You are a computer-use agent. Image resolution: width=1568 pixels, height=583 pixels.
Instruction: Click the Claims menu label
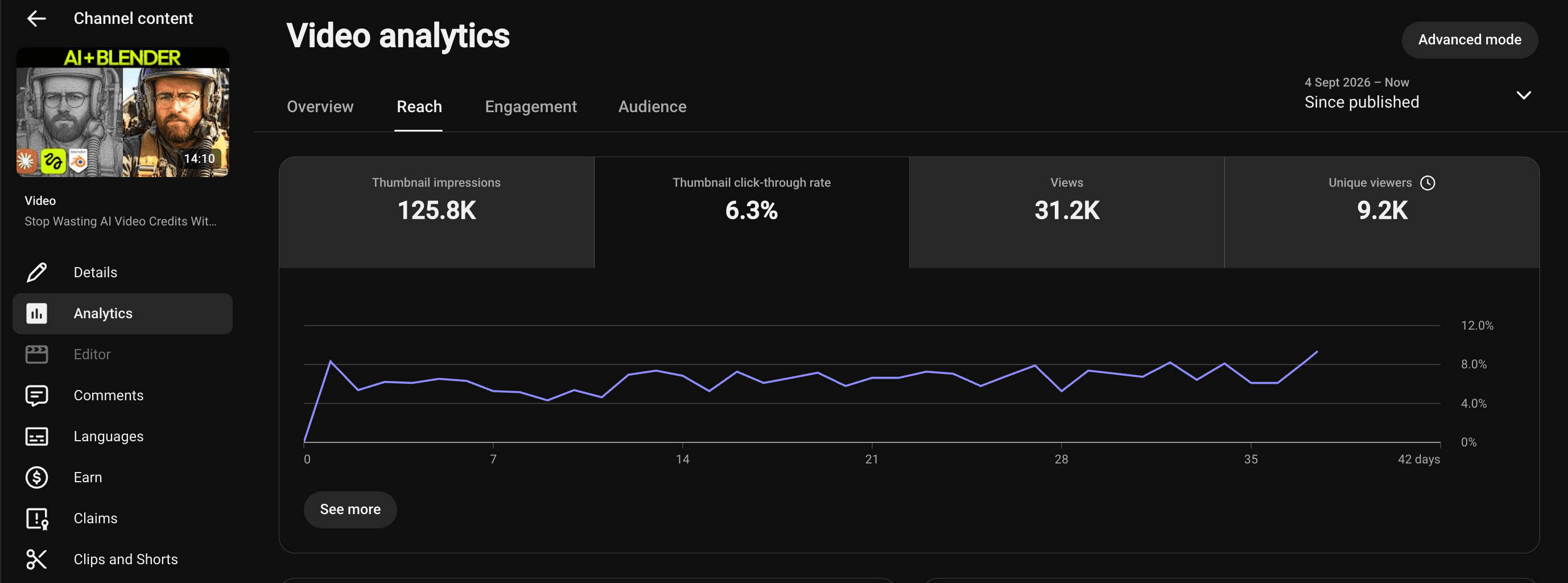click(95, 519)
